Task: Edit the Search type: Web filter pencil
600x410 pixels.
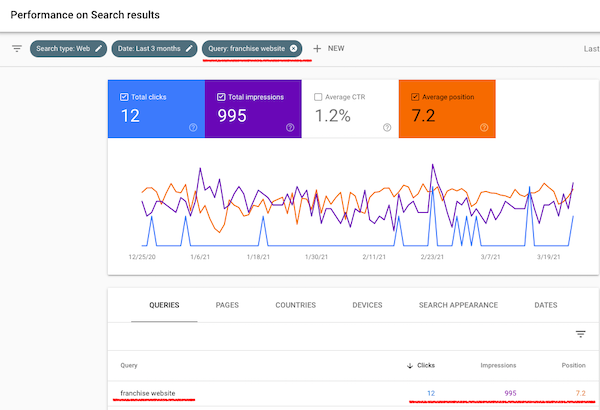Action: pos(99,48)
